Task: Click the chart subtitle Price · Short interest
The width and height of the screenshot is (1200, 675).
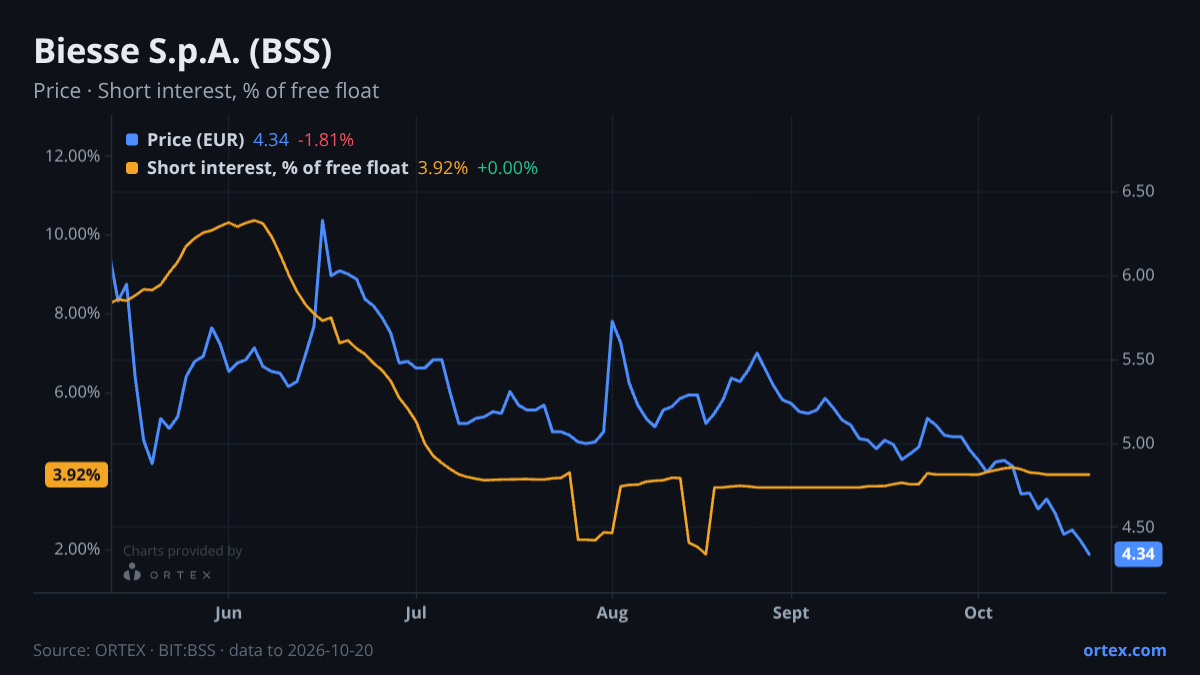Action: tap(206, 91)
